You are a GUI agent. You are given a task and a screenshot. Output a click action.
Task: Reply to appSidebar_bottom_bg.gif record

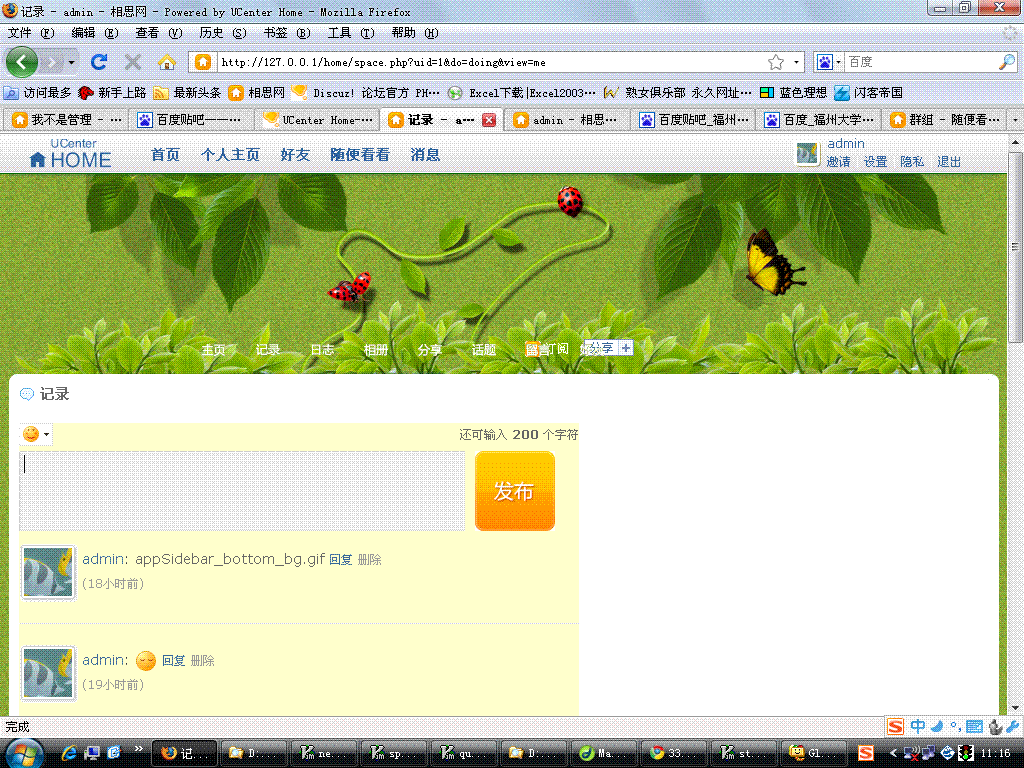[341, 560]
